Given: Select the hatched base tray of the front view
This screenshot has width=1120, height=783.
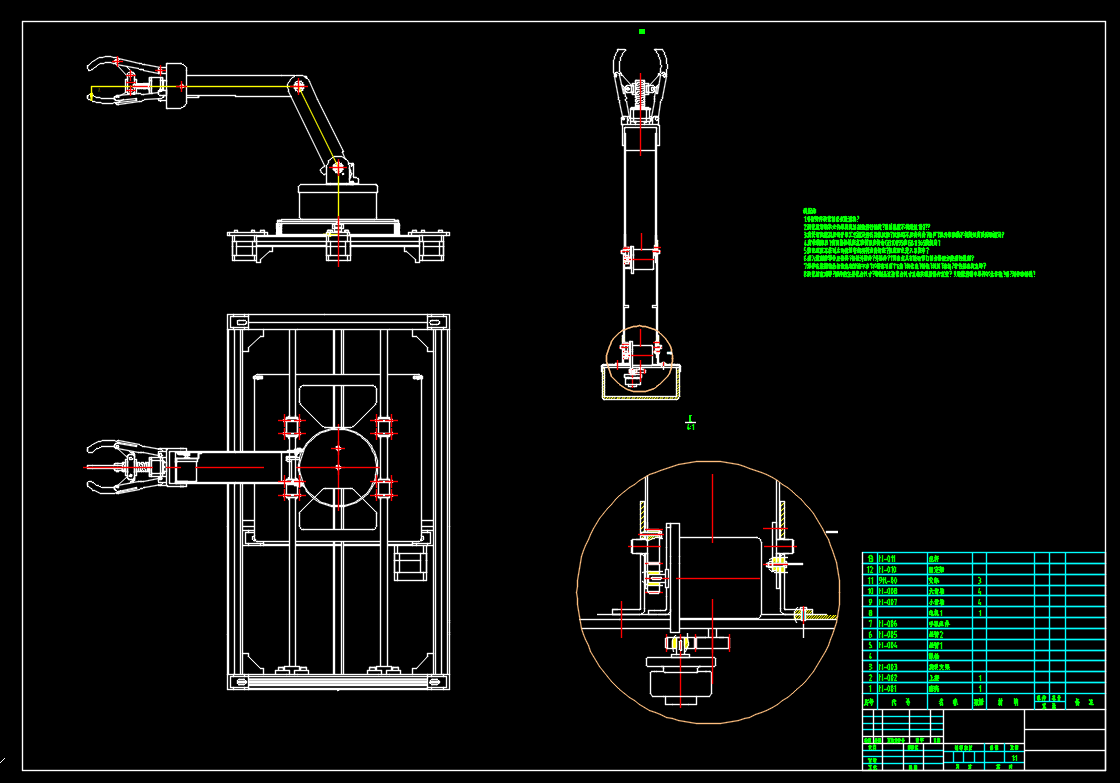Looking at the screenshot, I should (641, 382).
